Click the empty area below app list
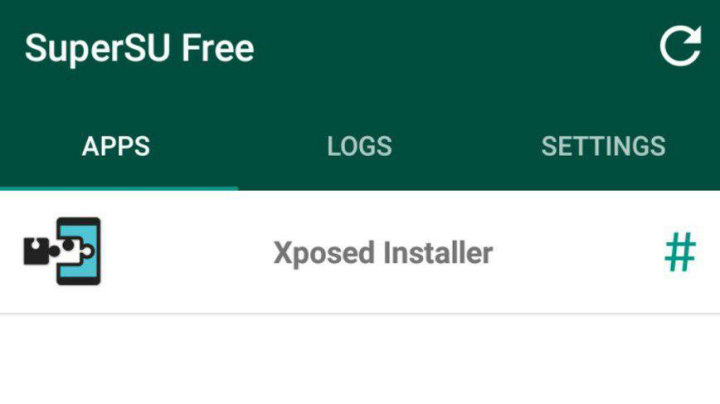The image size is (720, 404). click(360, 359)
